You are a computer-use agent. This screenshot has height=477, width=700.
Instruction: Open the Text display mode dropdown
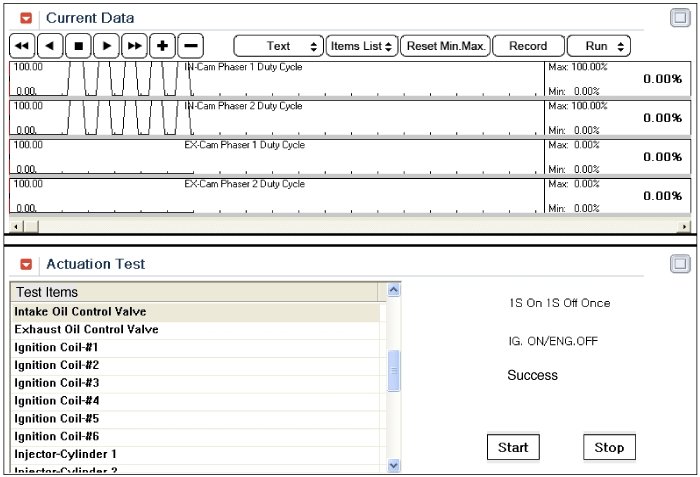[x=278, y=46]
